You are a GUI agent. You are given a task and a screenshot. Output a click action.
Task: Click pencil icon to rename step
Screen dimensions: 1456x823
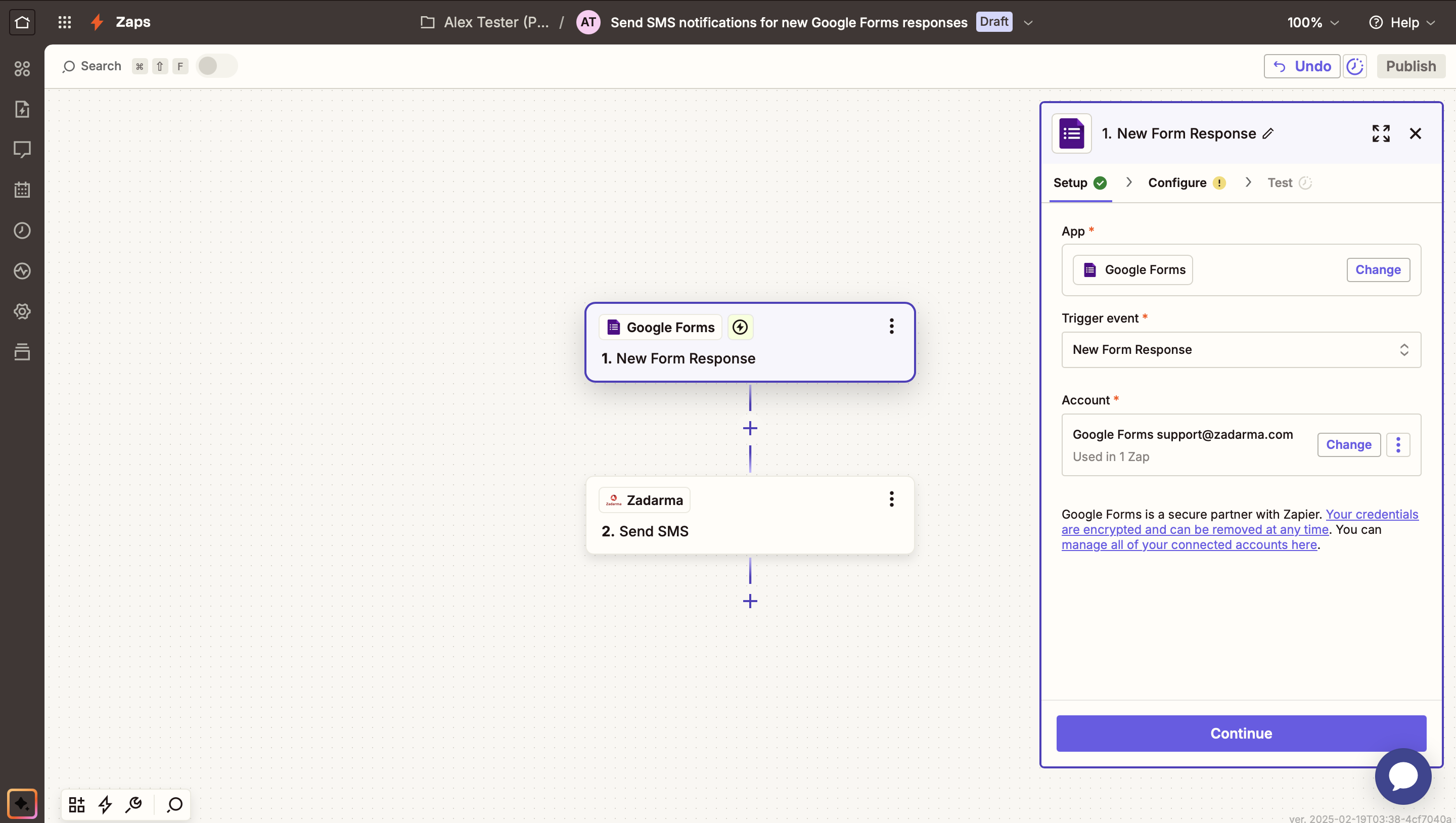(1268, 133)
